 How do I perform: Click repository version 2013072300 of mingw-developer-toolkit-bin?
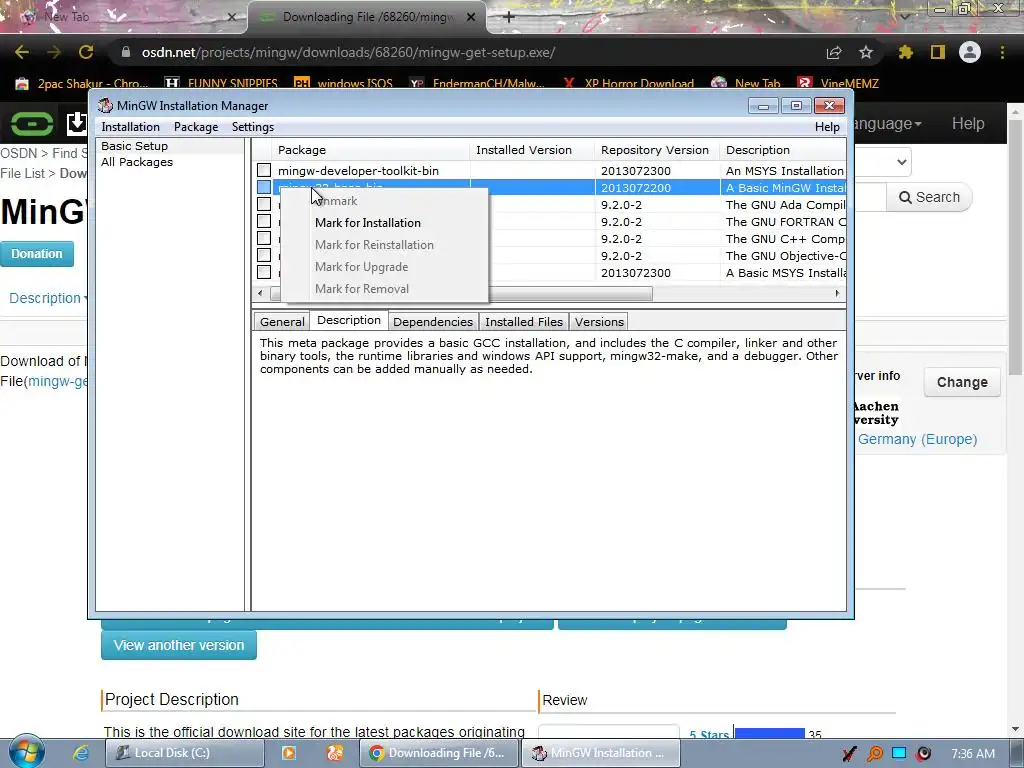(635, 170)
